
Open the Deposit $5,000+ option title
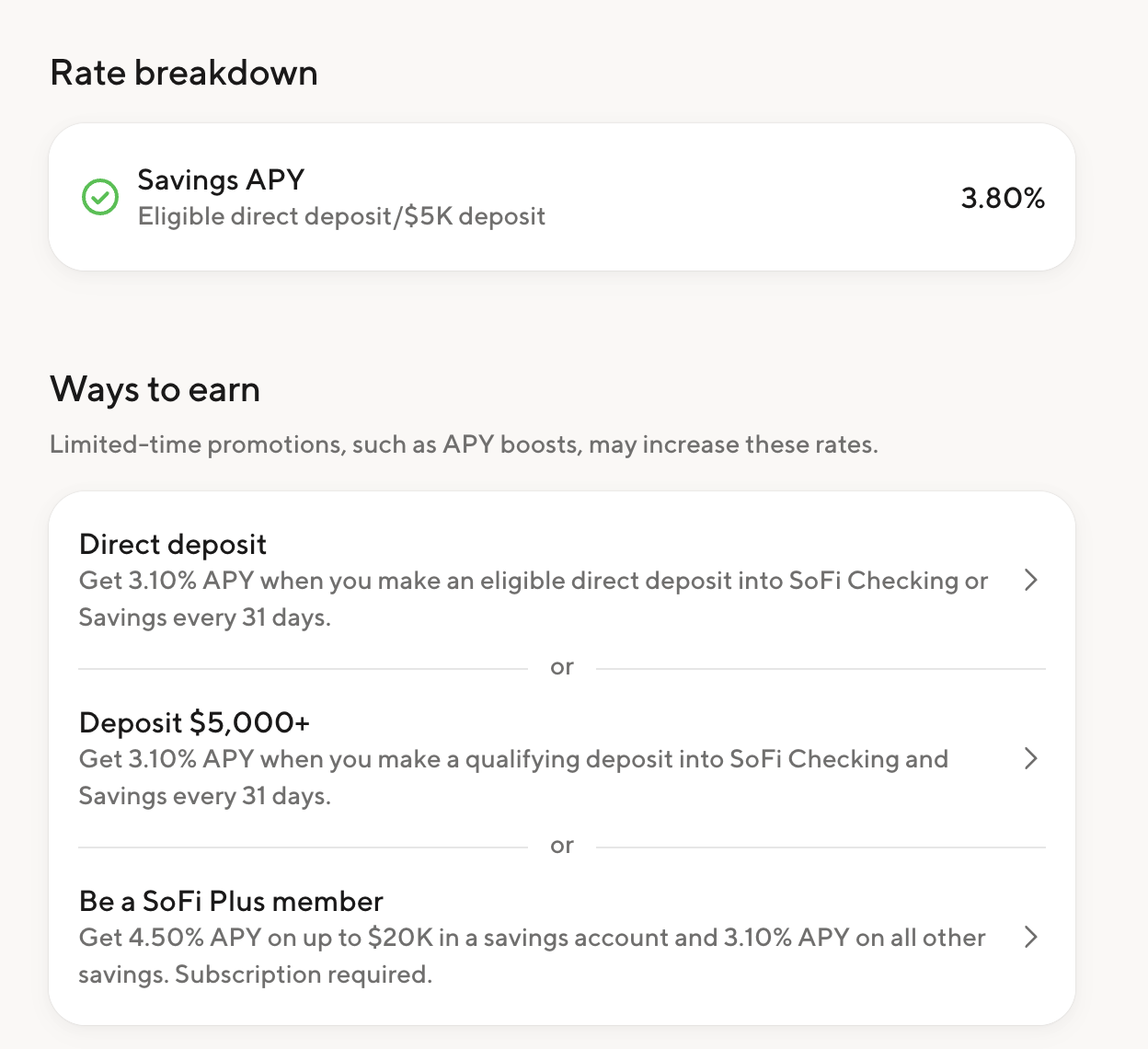(x=195, y=722)
